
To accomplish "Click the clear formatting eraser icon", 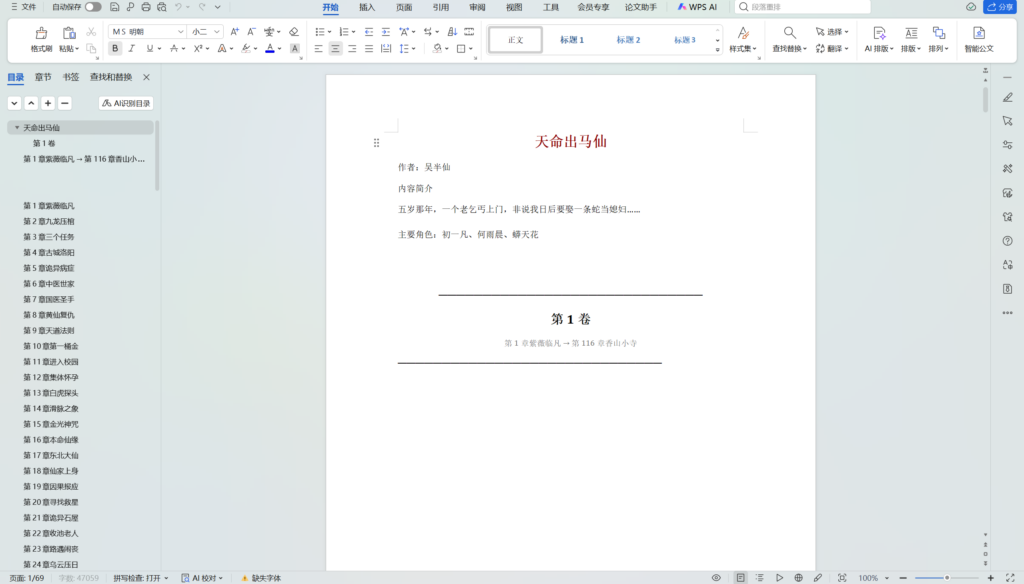I will (x=293, y=32).
